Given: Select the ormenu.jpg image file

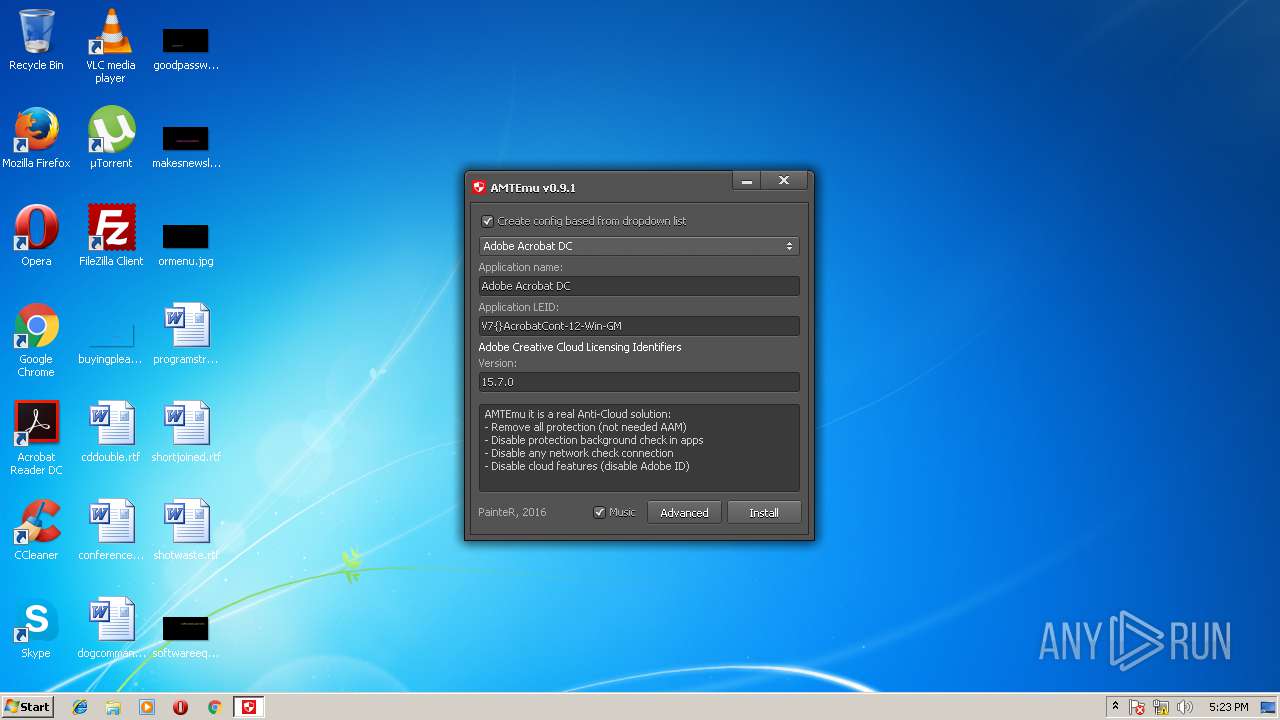Looking at the screenshot, I should click(x=186, y=243).
